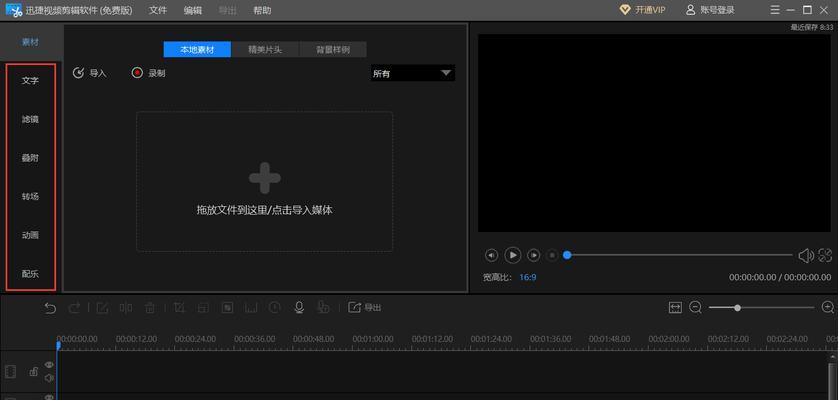Select the crop tool icon
838x400 pixels.
point(180,308)
